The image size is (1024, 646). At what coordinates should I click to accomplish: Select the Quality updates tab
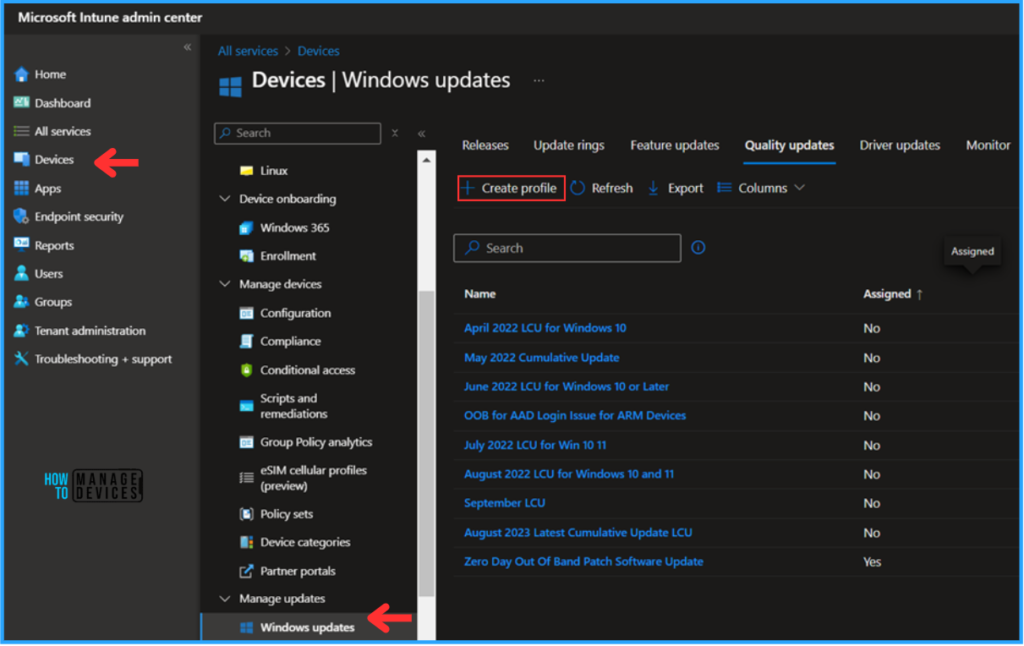[x=789, y=145]
